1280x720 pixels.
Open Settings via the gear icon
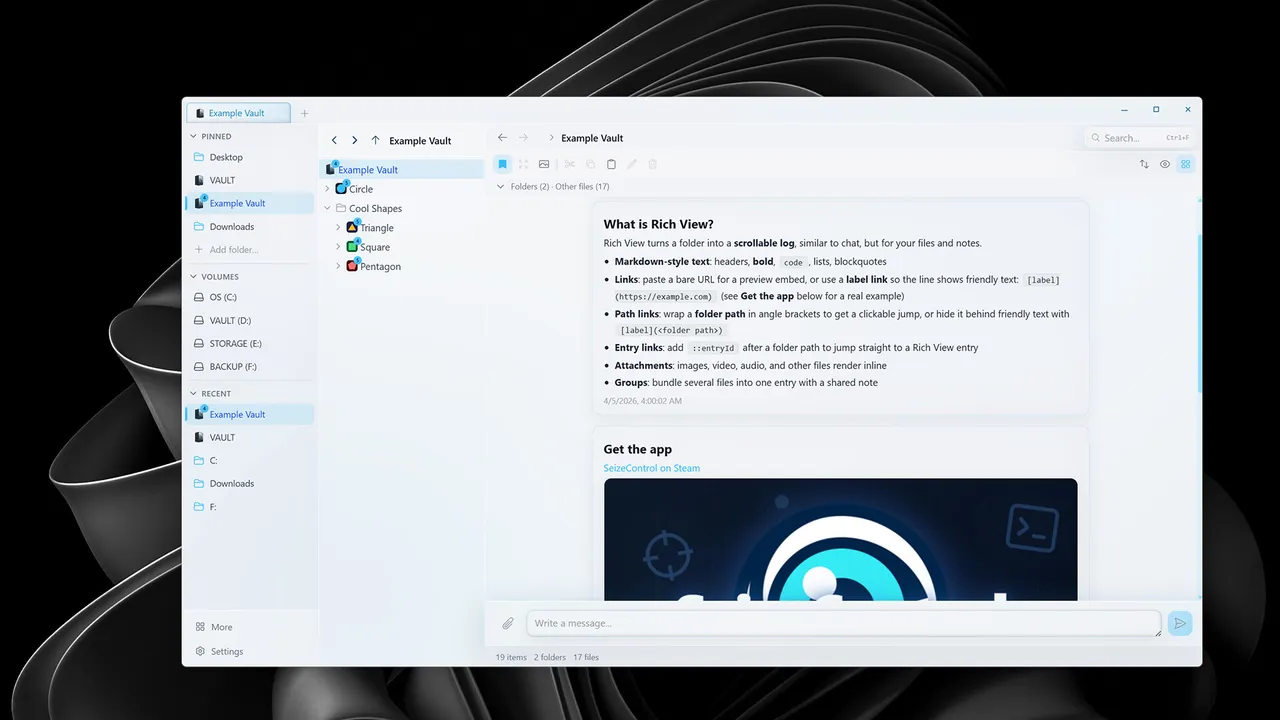tap(200, 651)
